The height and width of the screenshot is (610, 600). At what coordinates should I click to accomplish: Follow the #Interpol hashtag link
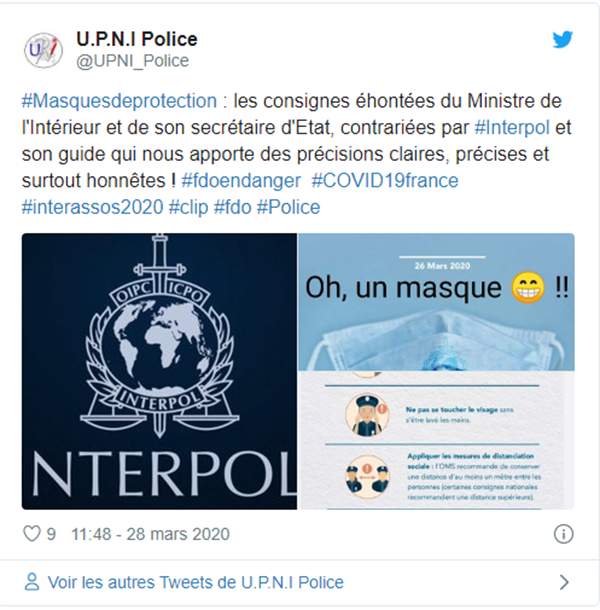coord(512,128)
